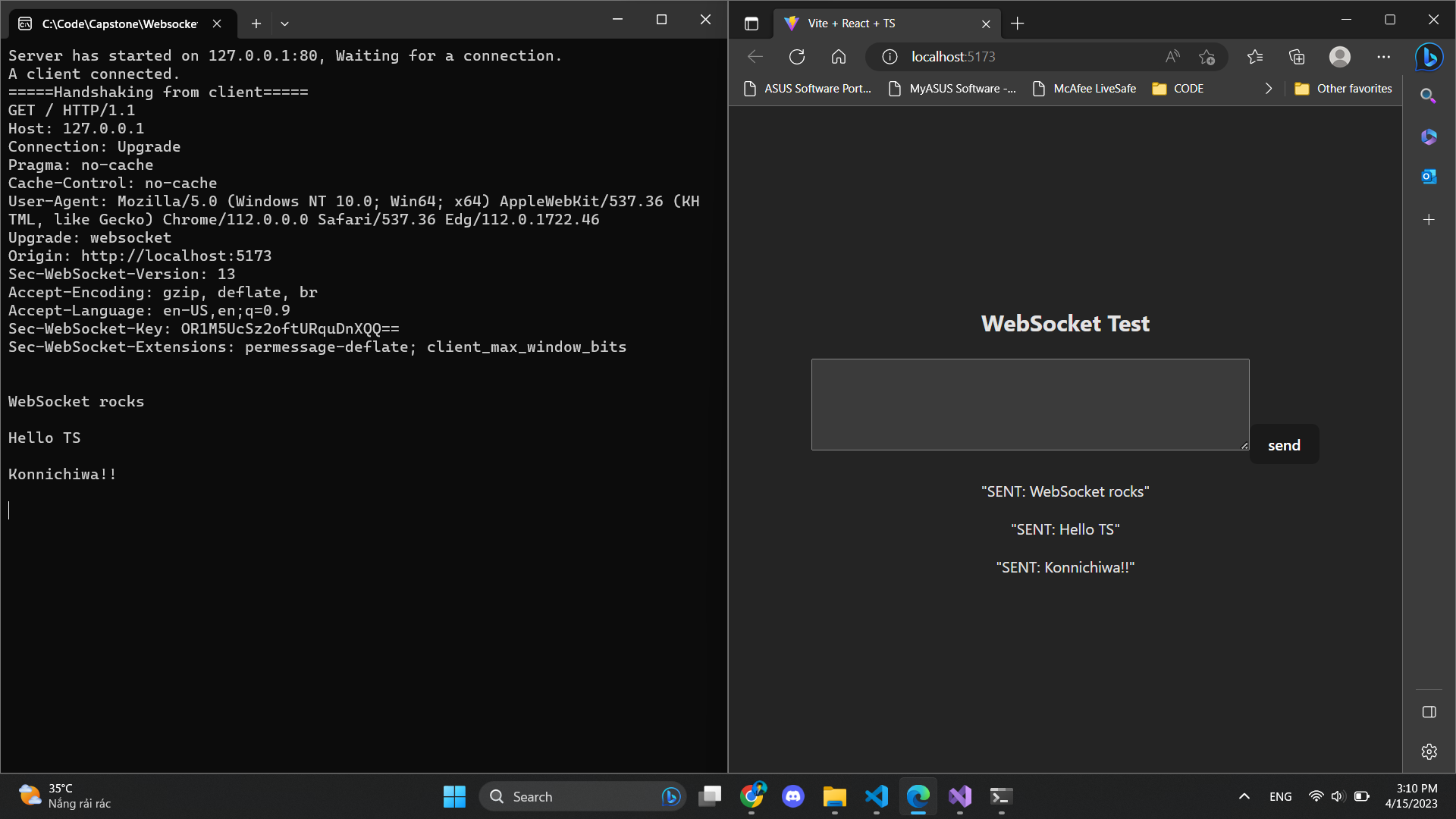
Task: Open the Favorites list icon
Action: [x=1255, y=57]
